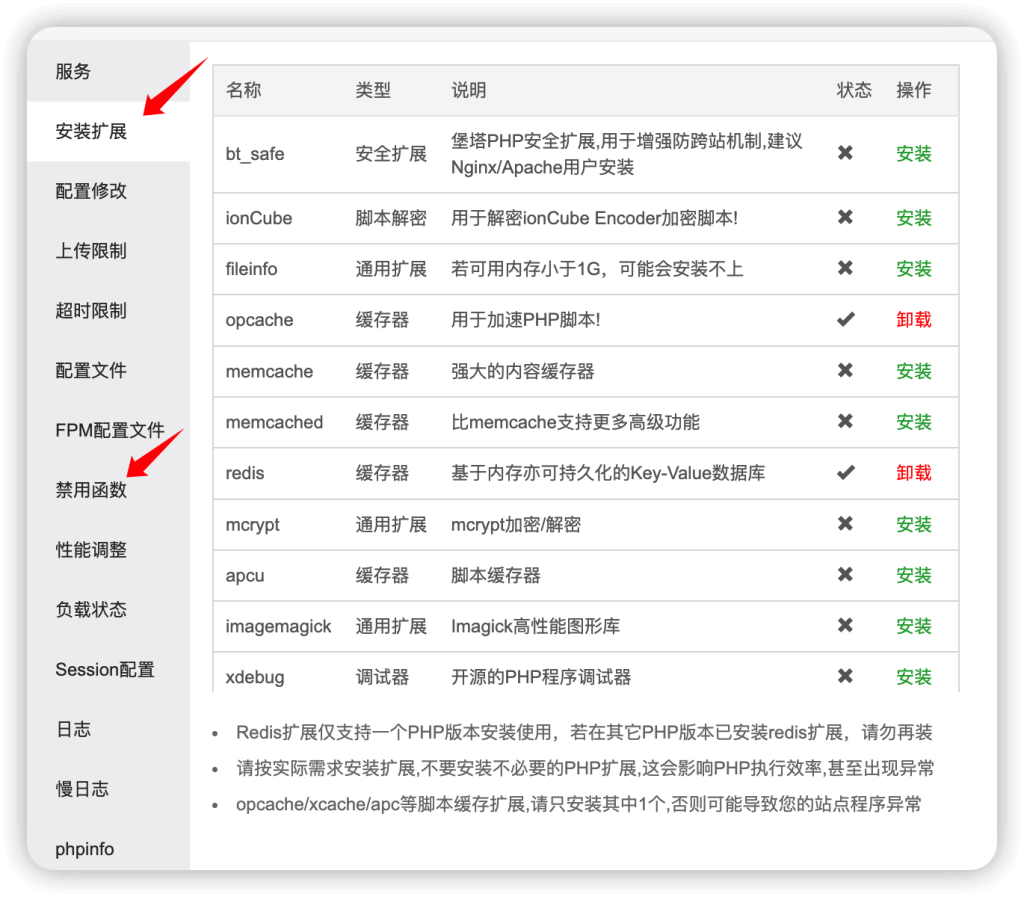View the phpinfo page
This screenshot has width=1024, height=897.
[x=83, y=849]
